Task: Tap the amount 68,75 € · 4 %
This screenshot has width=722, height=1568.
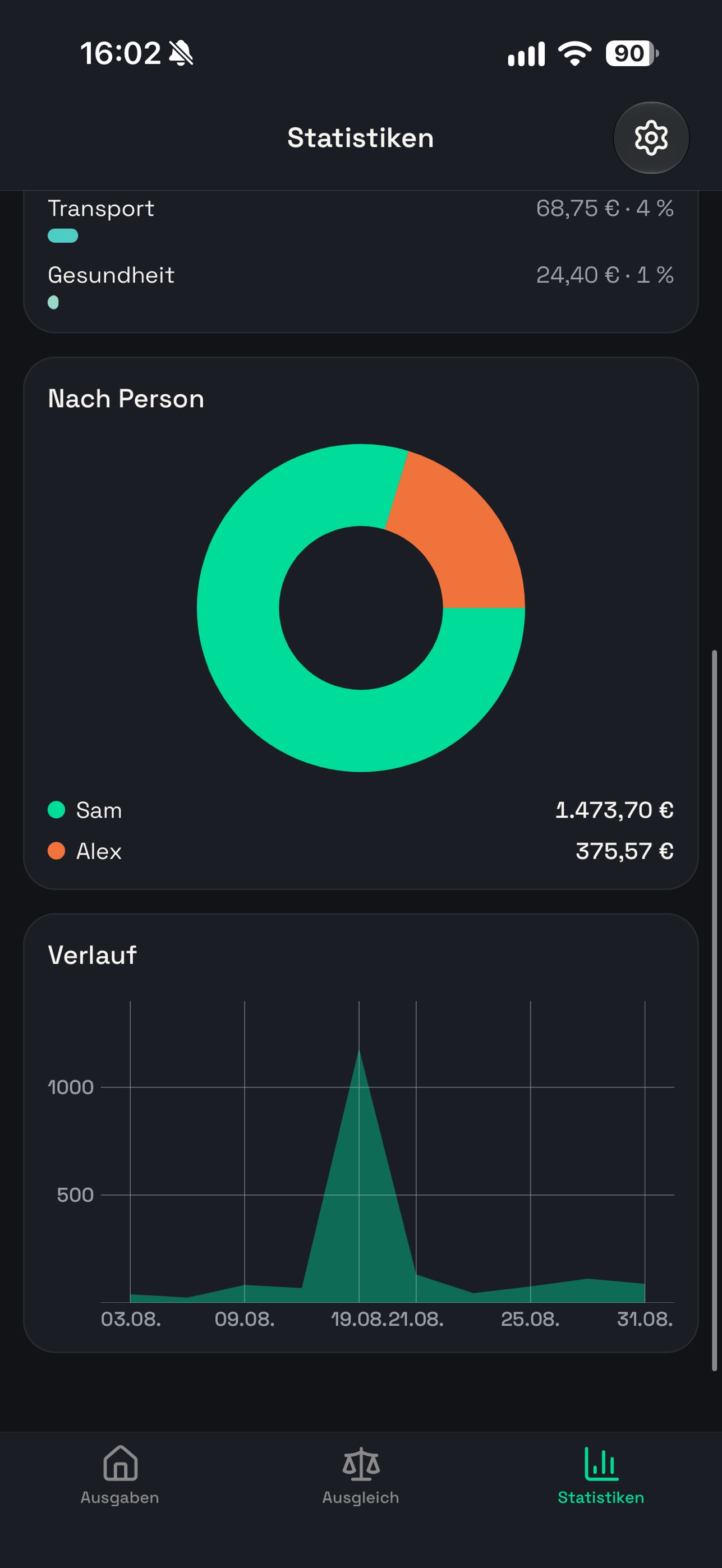Action: (605, 209)
